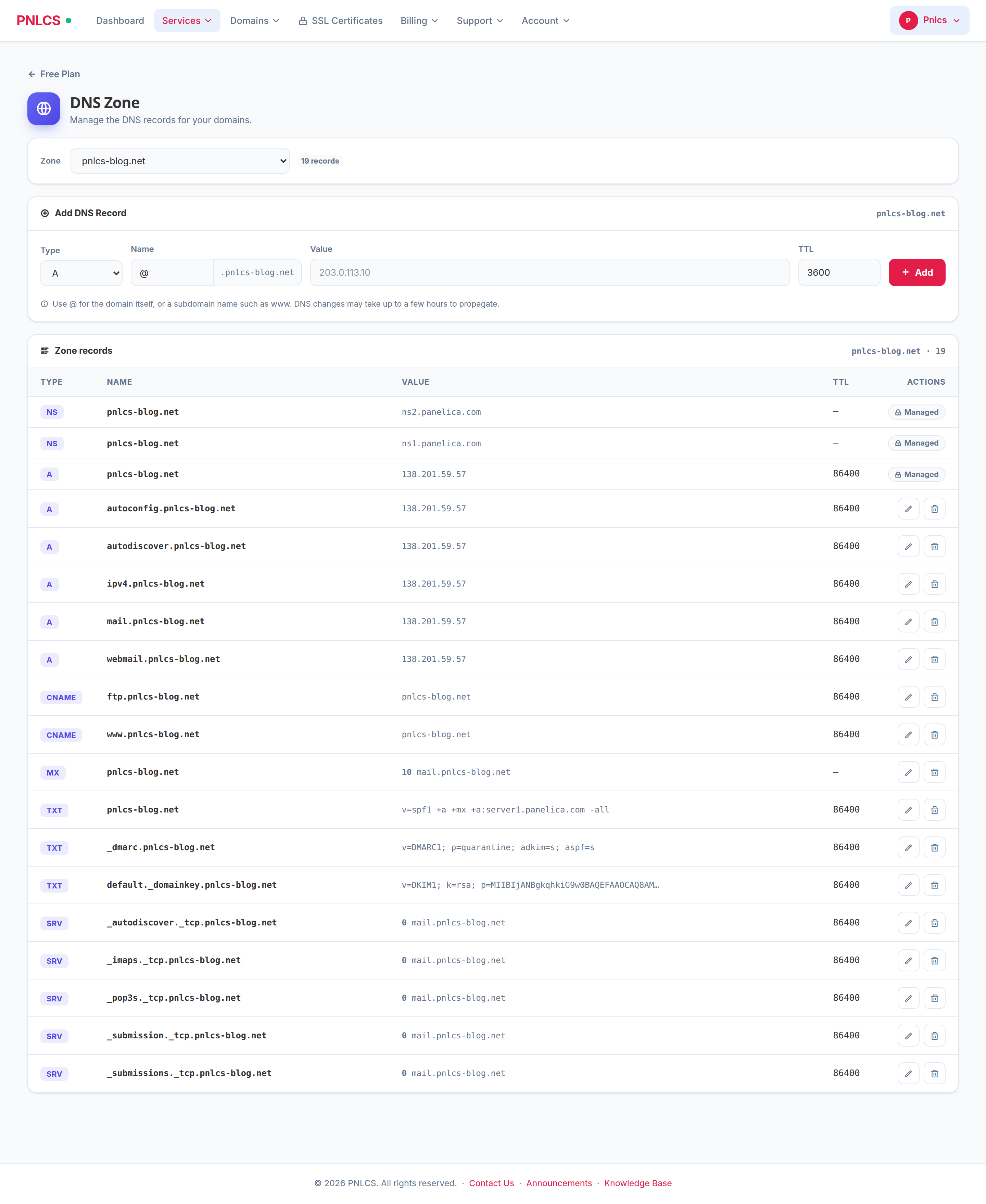Edit the ipv4.pnlcs-blog.net record
Image resolution: width=986 pixels, height=1204 pixels.
point(908,584)
